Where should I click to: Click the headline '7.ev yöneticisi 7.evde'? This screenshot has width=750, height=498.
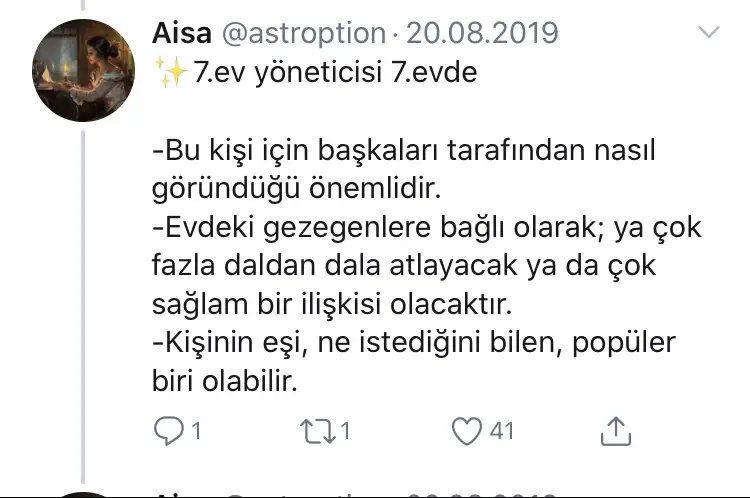(319, 73)
